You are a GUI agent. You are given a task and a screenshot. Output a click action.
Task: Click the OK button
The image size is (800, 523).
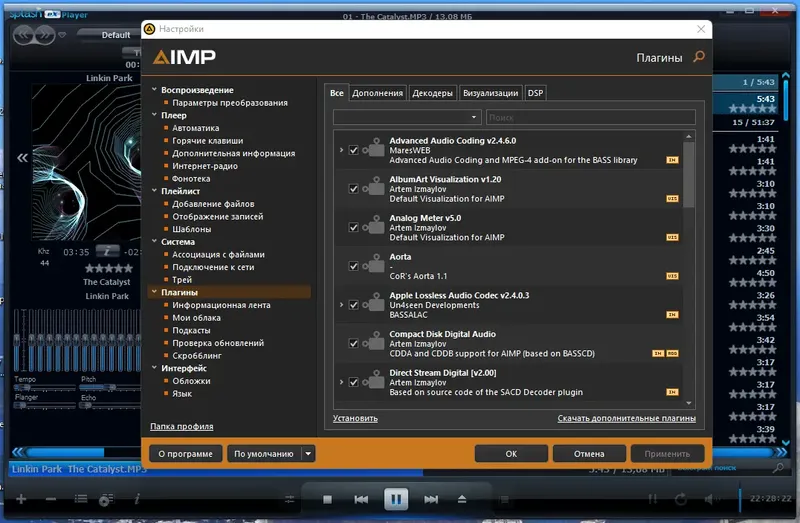click(511, 454)
